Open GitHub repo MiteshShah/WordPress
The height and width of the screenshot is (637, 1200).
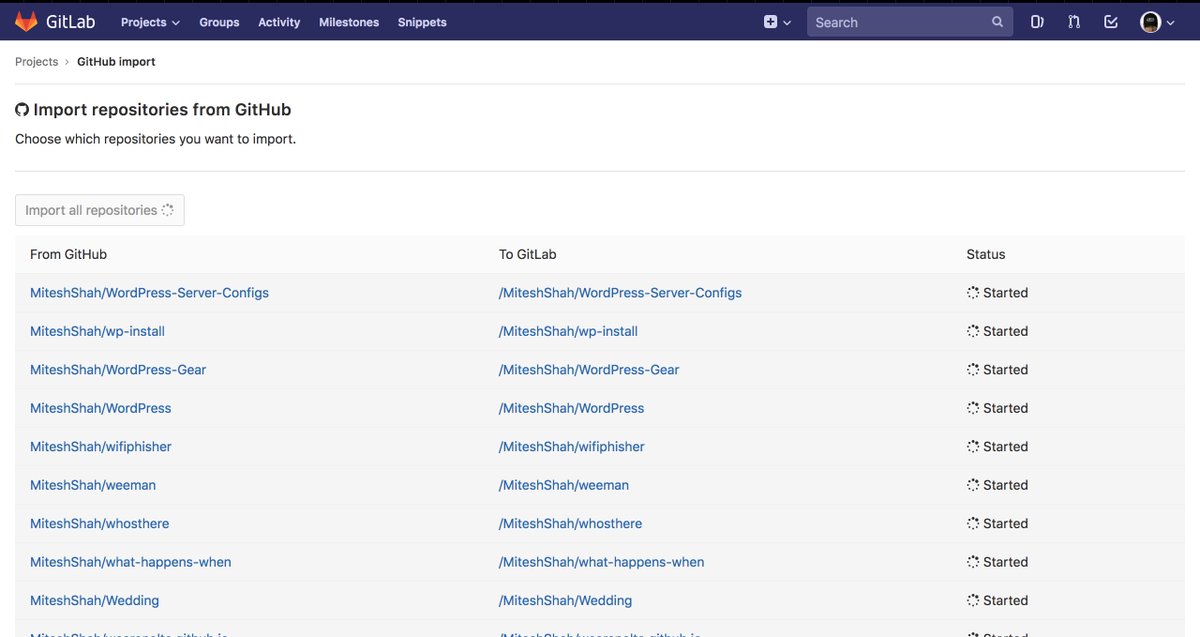tap(100, 408)
